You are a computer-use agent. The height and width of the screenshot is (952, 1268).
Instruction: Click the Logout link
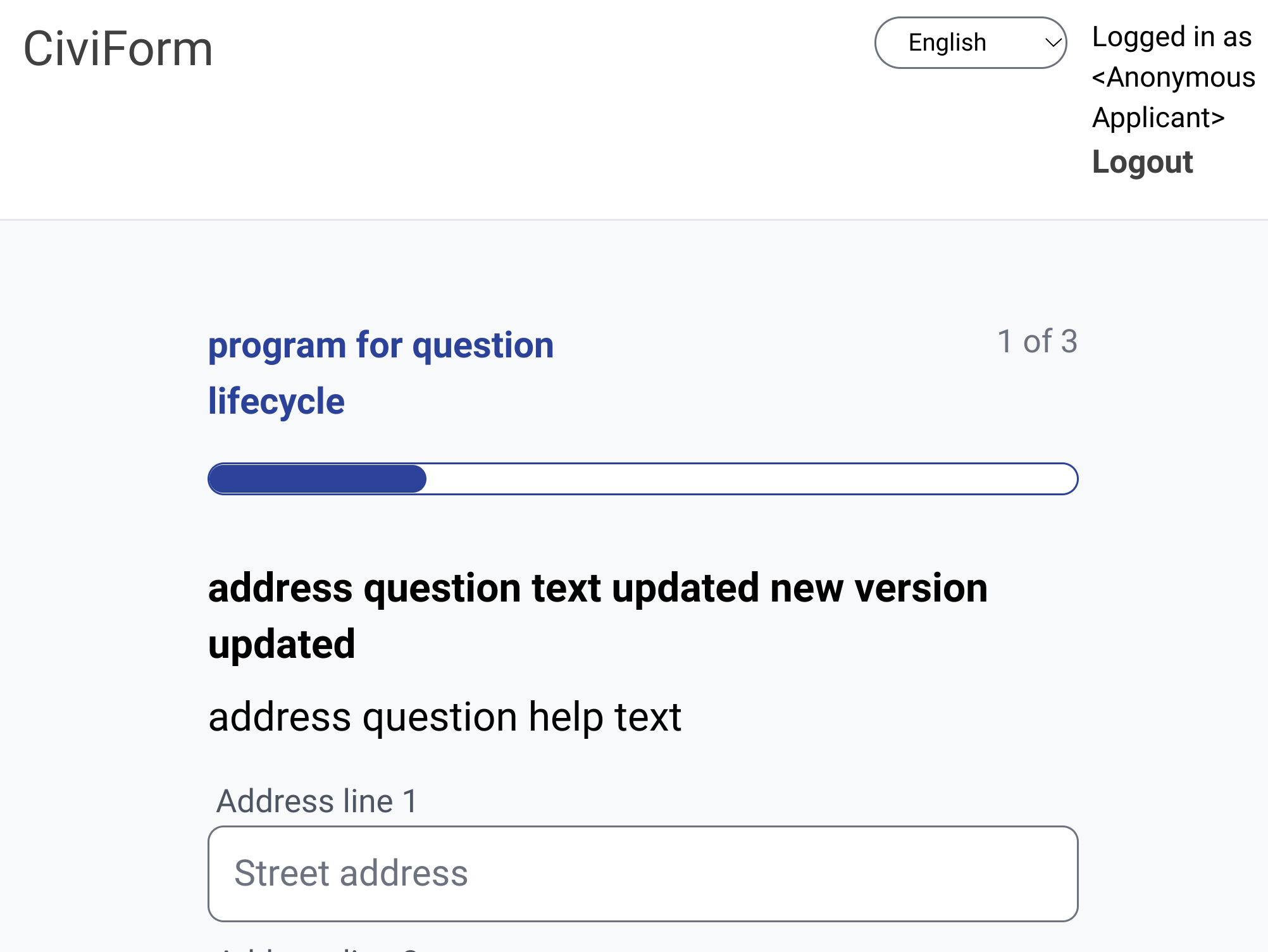pos(1143,163)
